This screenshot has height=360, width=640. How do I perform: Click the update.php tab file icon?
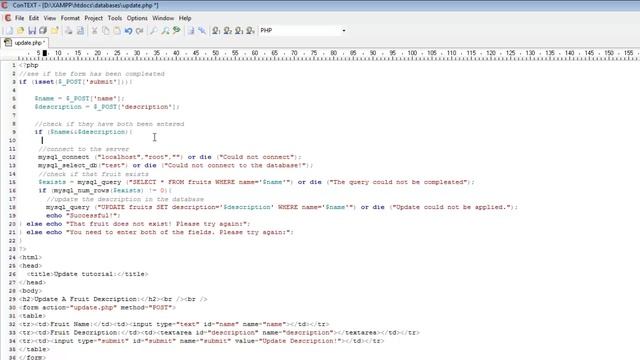pyautogui.click(x=8, y=42)
